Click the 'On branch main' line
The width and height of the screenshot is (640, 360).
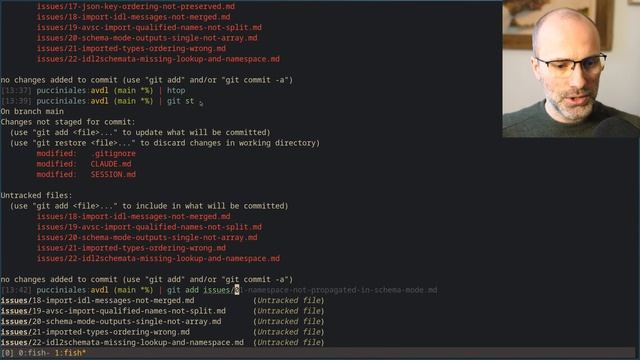(32, 111)
